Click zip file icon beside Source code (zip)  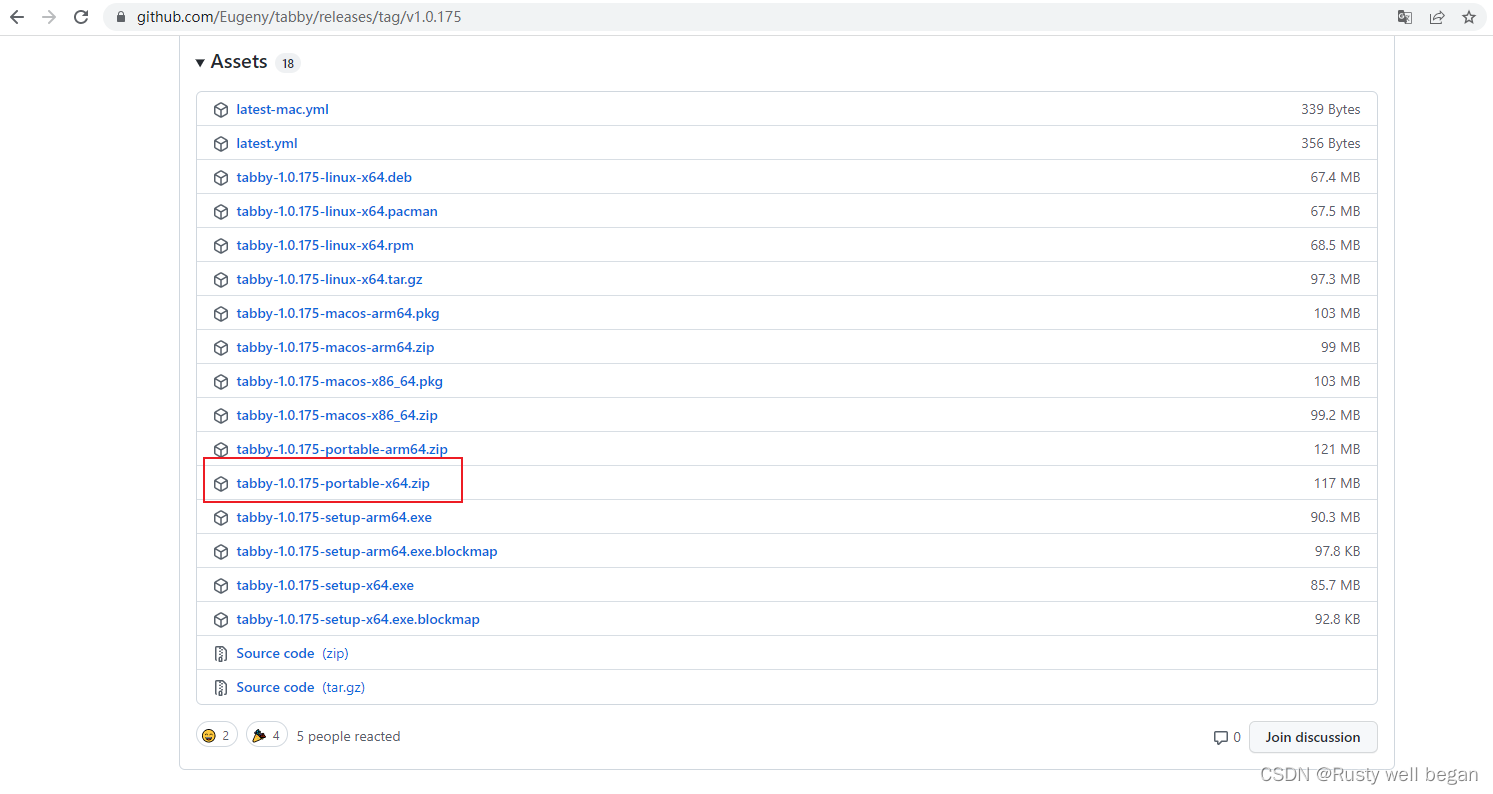point(221,653)
